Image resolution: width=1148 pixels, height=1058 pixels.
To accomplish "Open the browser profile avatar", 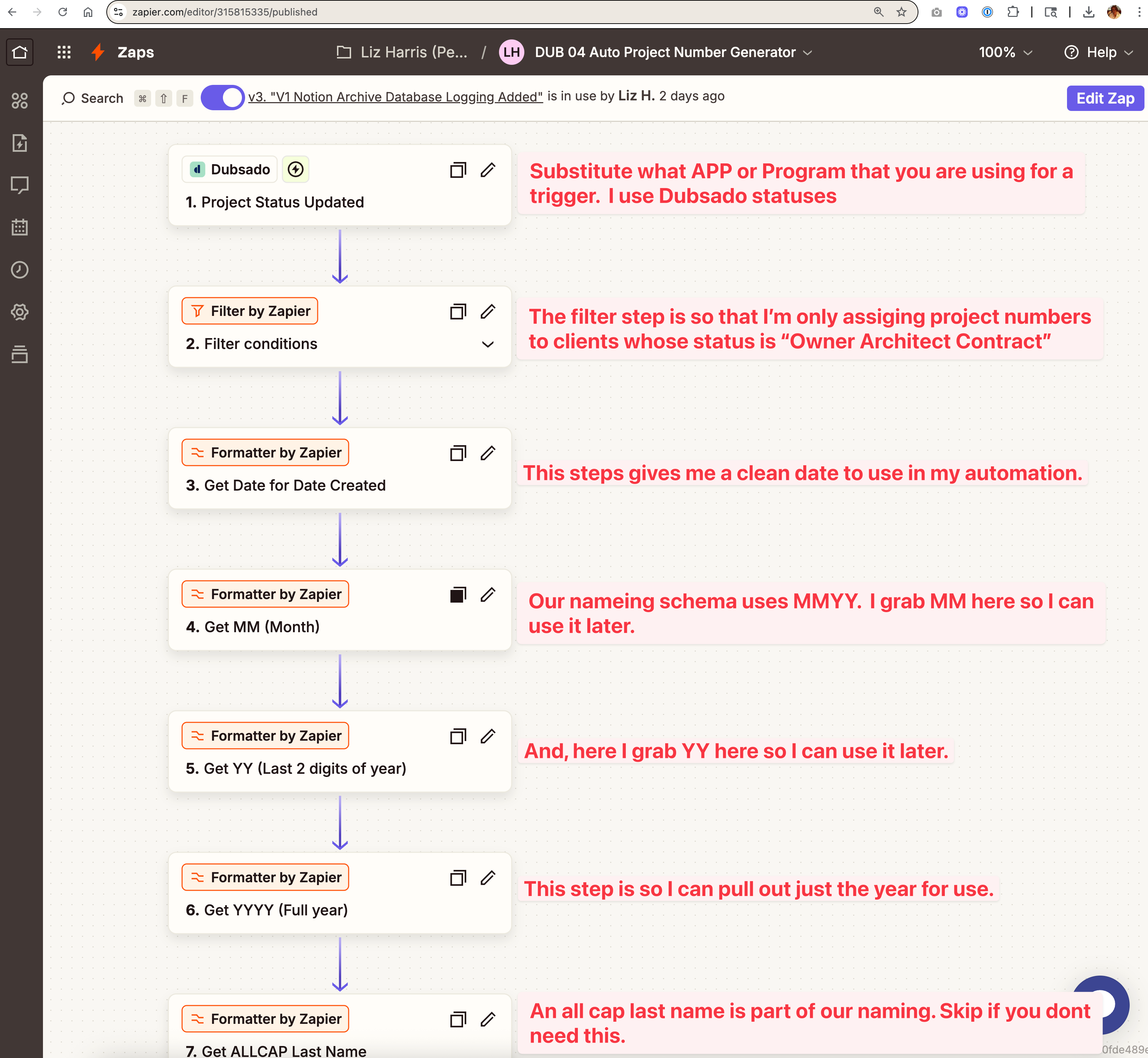I will pos(1114,12).
